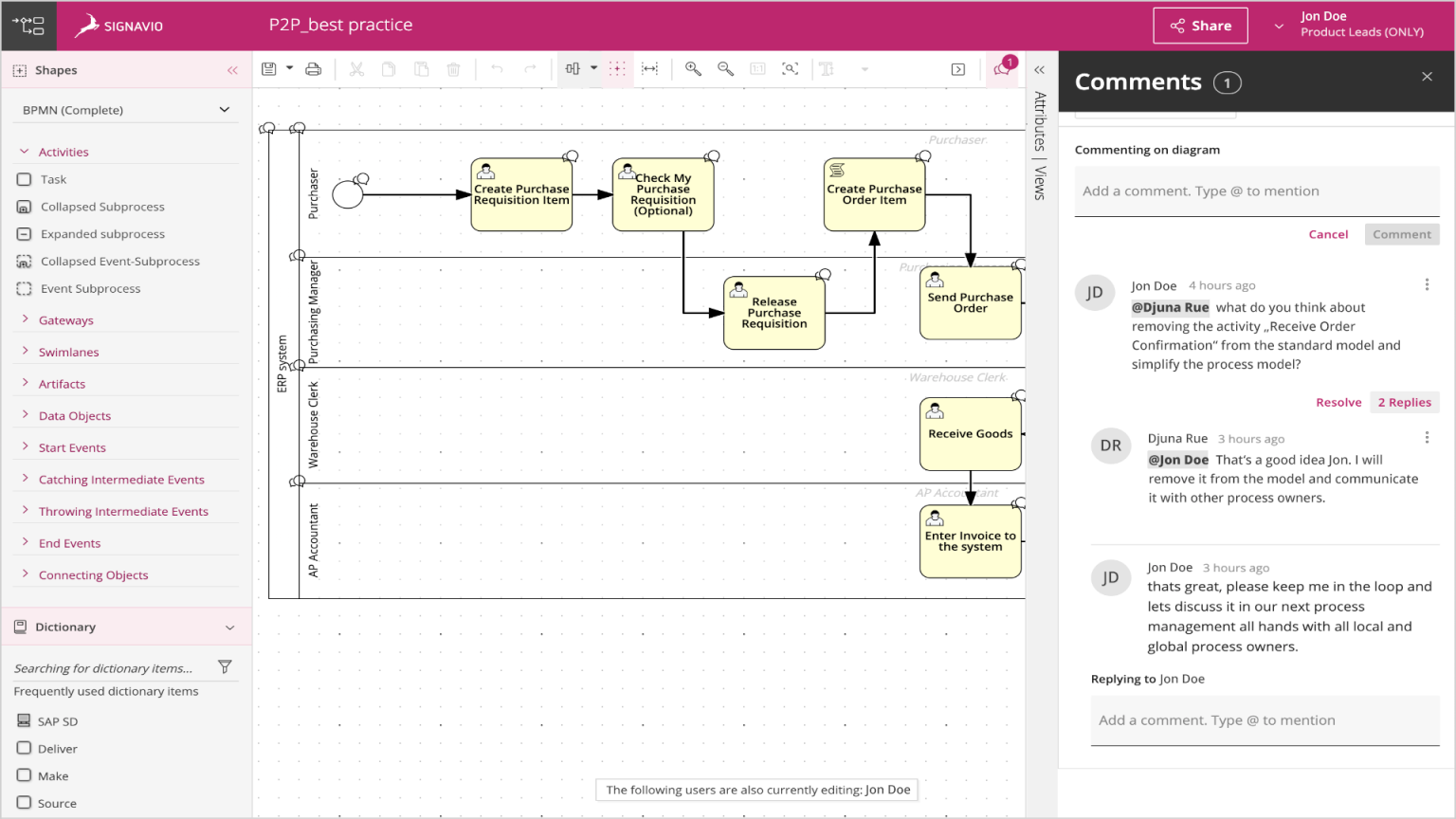Click the Zoom out magnifier icon
The width and height of the screenshot is (1456, 819).
pyautogui.click(x=725, y=69)
